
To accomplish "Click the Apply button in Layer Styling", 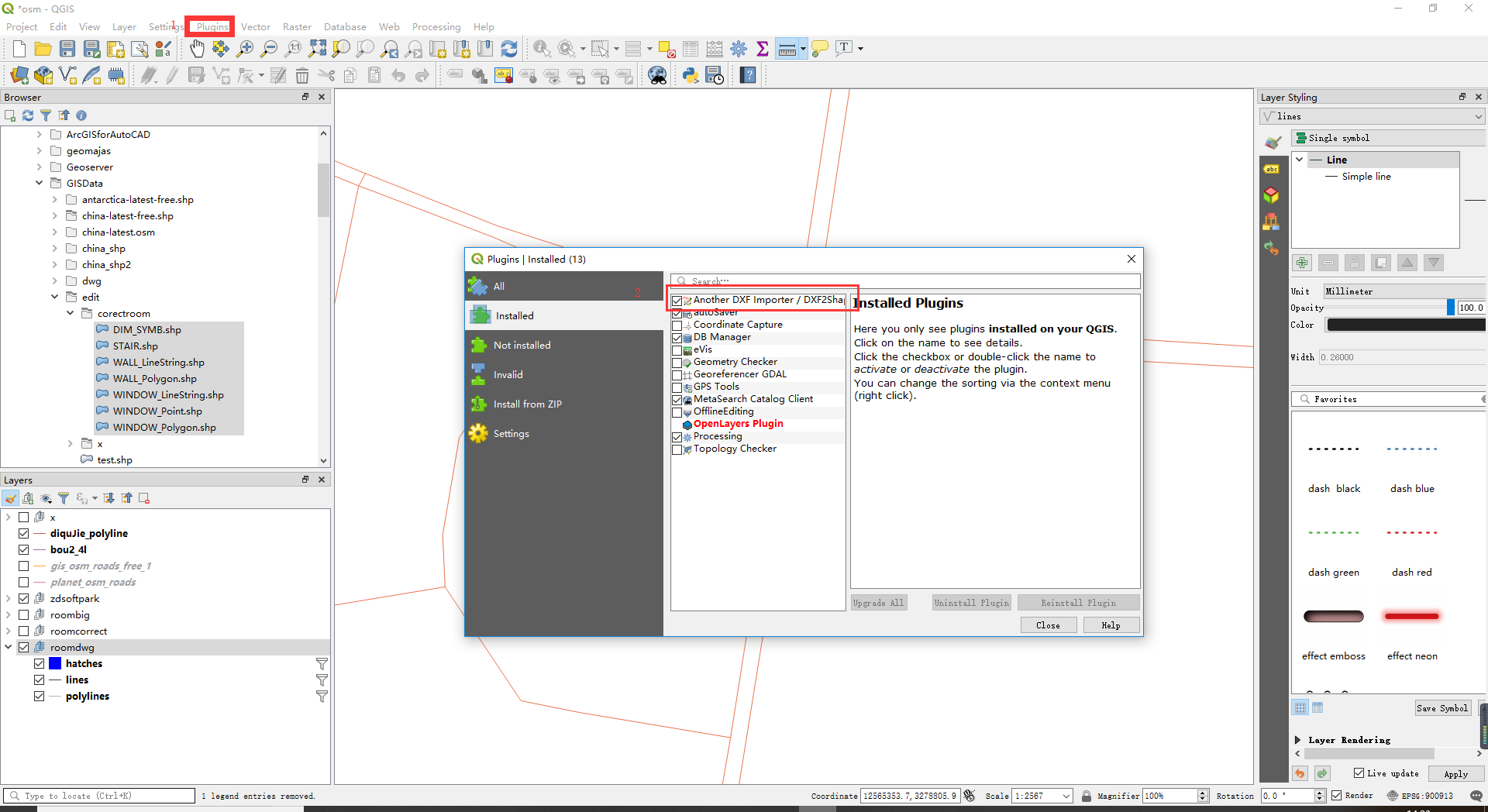I will [1455, 773].
